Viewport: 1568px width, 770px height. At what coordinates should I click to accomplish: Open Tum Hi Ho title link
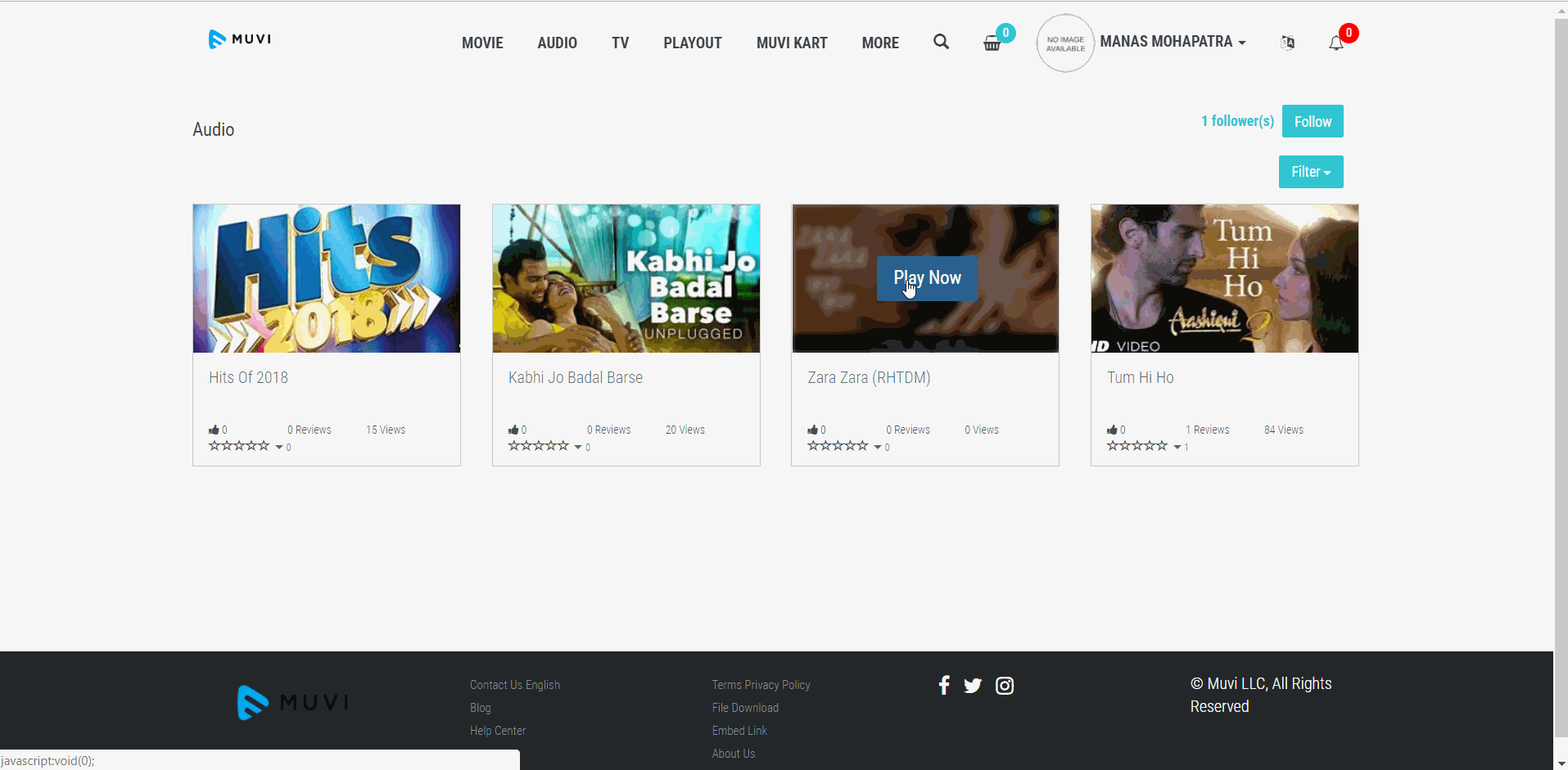coord(1140,377)
